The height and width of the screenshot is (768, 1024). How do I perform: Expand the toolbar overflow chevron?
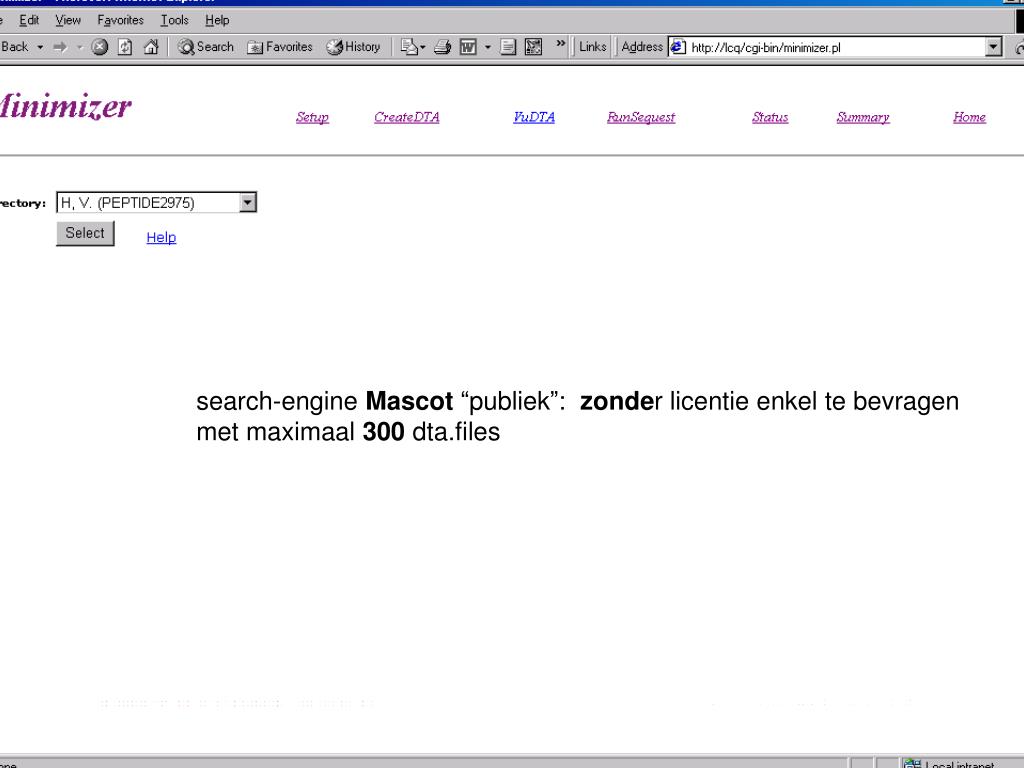point(560,44)
